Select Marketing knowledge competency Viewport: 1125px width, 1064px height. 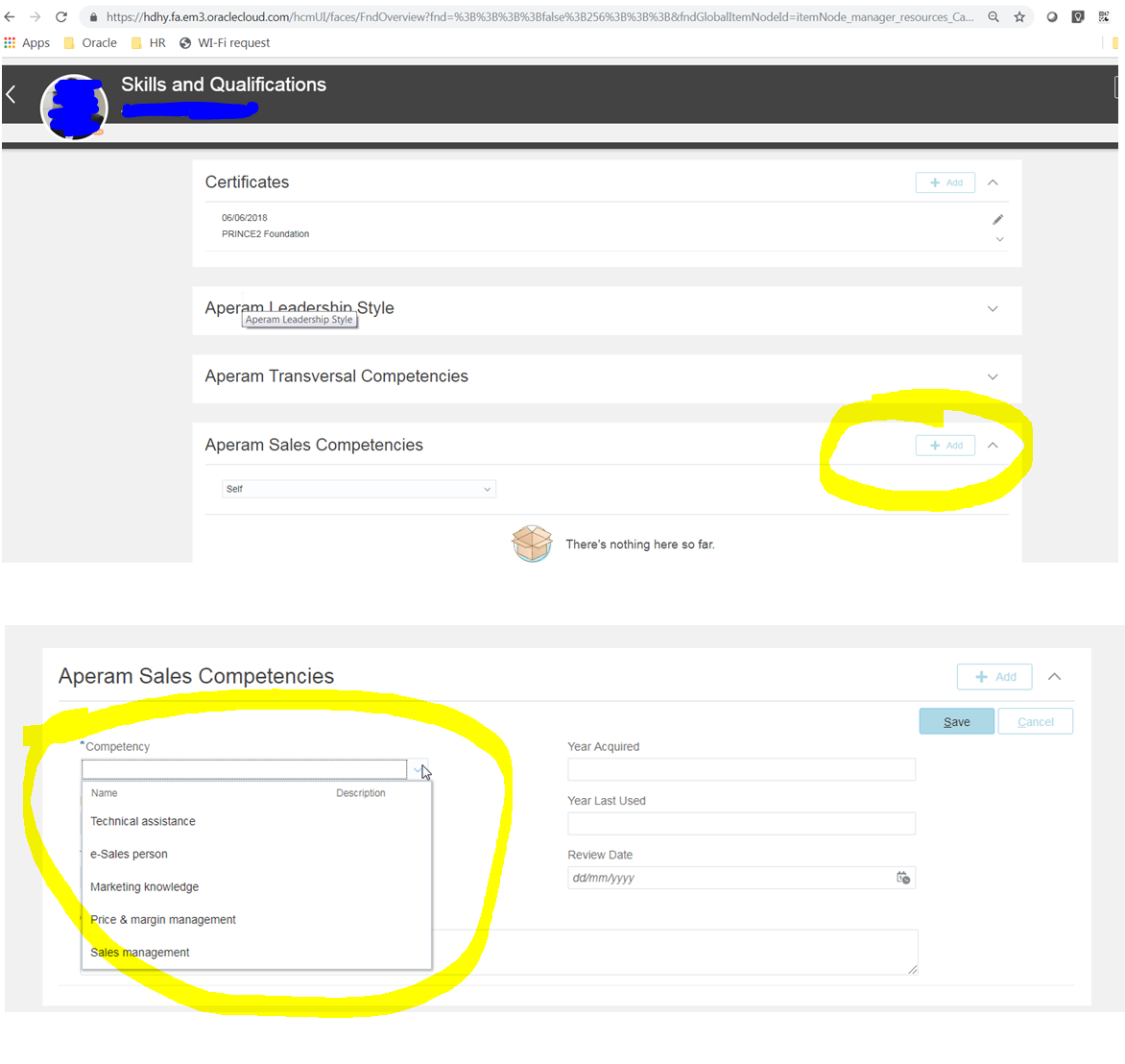(145, 887)
